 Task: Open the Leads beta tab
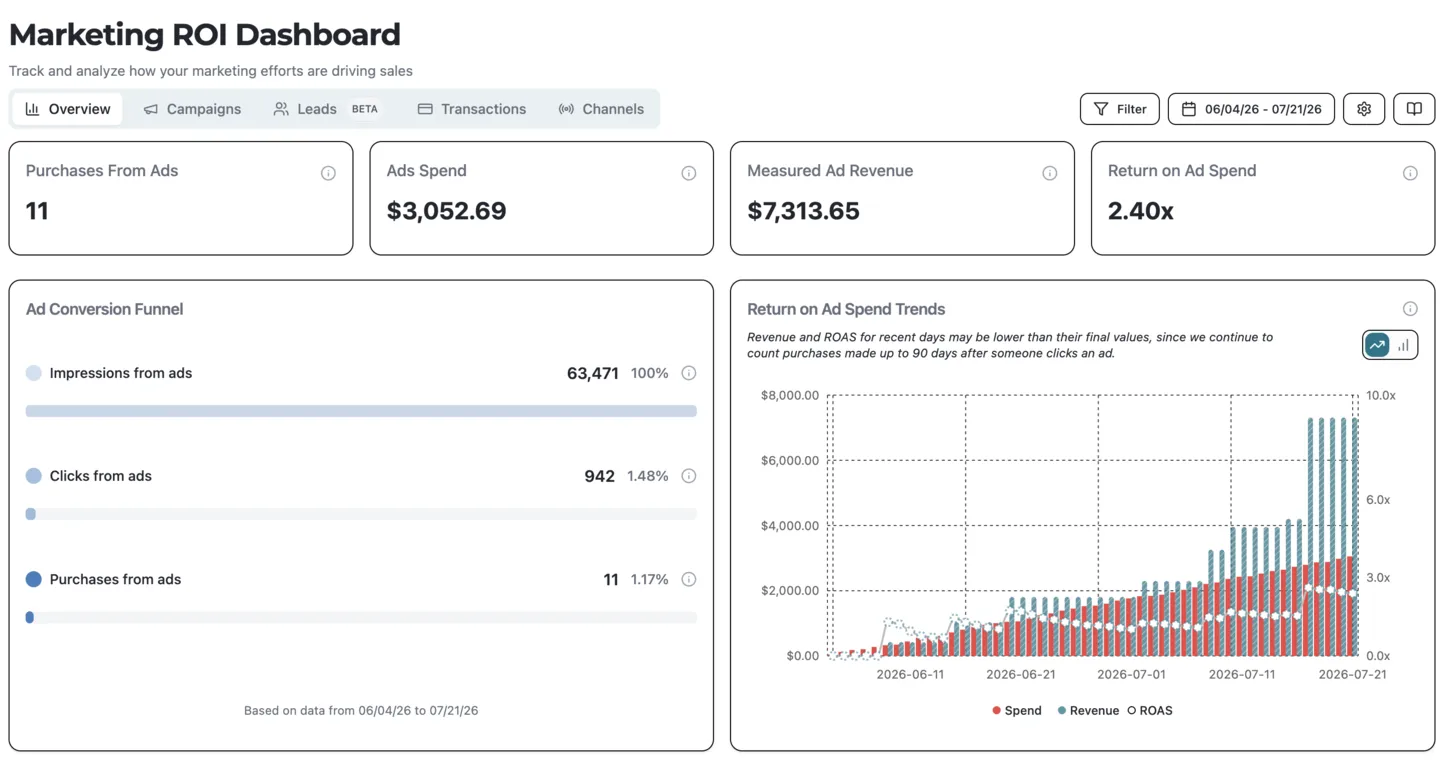coord(326,109)
